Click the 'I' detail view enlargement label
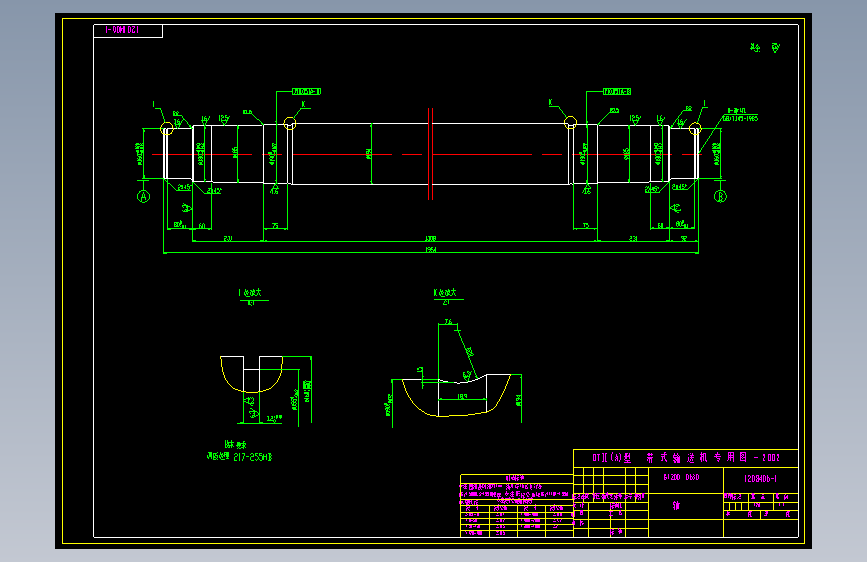 (x=250, y=293)
